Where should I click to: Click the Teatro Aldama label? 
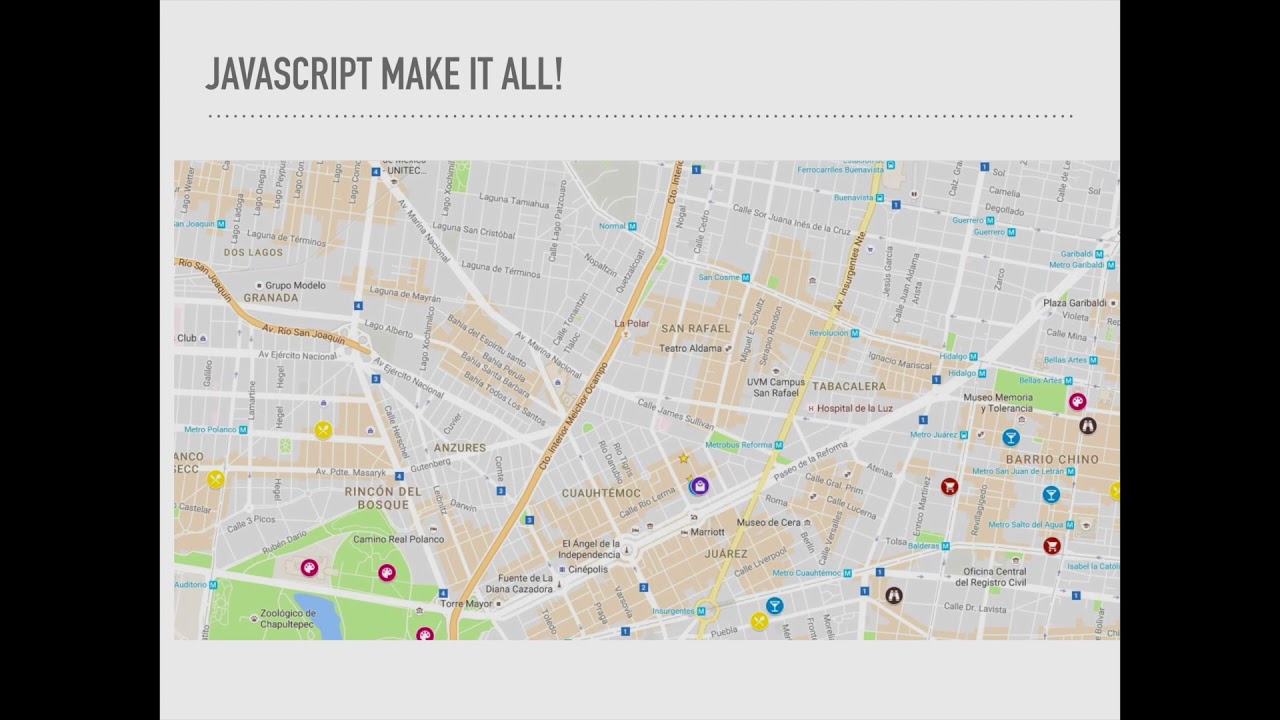tap(690, 348)
